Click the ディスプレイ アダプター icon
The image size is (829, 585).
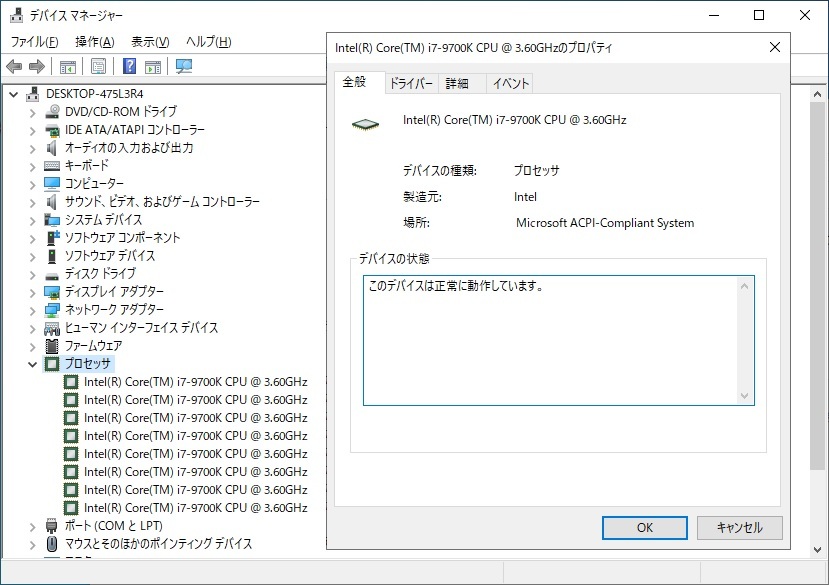pyautogui.click(x=52, y=292)
